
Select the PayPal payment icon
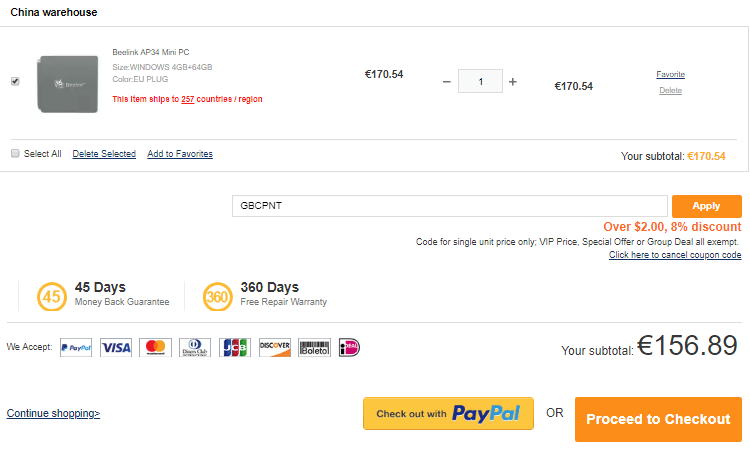76,348
